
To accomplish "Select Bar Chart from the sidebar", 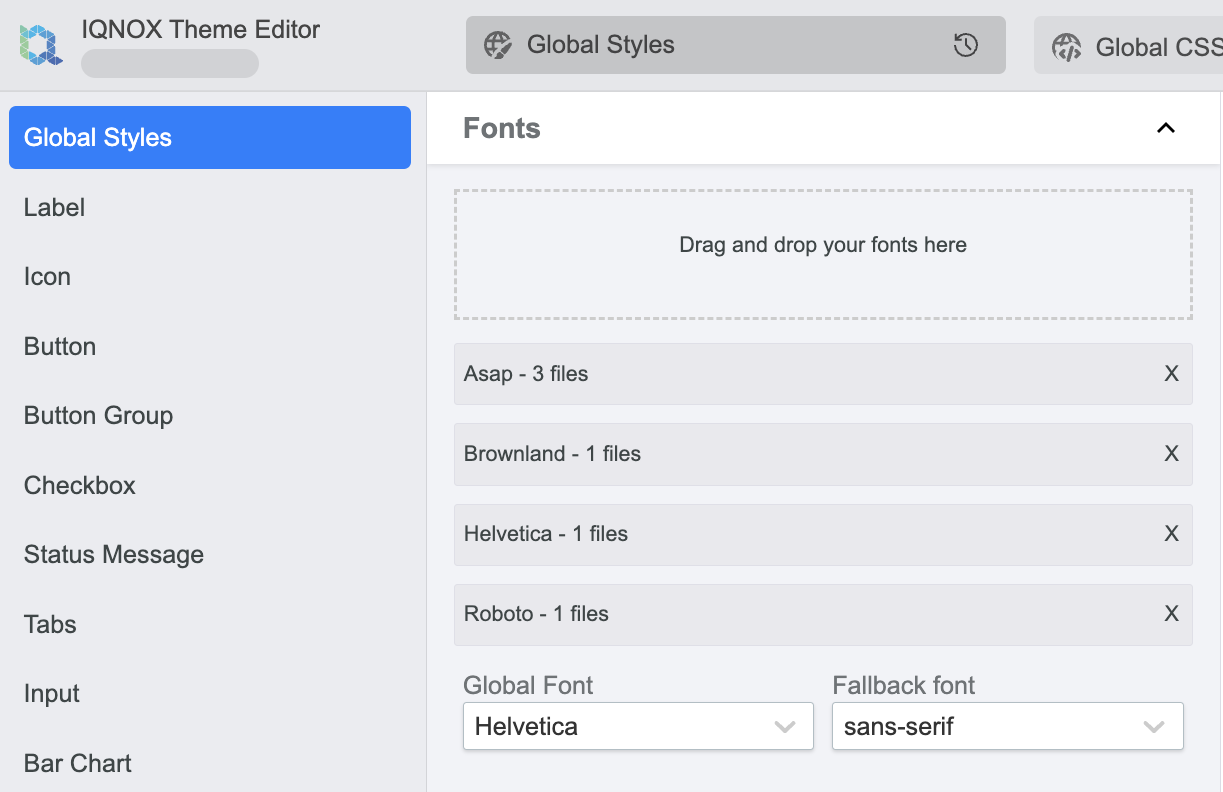I will point(77,763).
